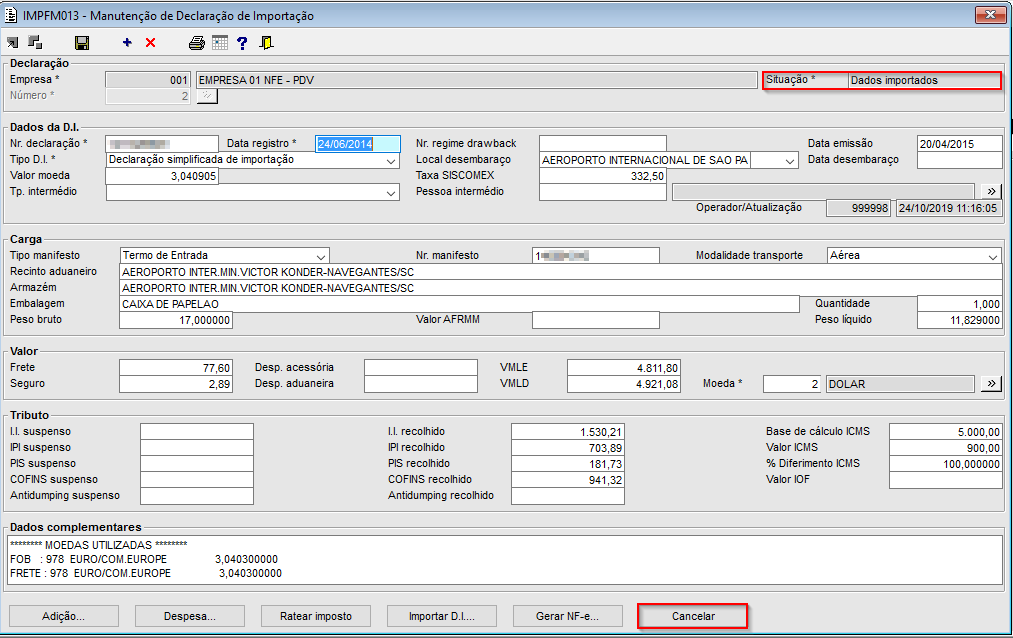Click the Nr. declaração input field

pos(162,144)
